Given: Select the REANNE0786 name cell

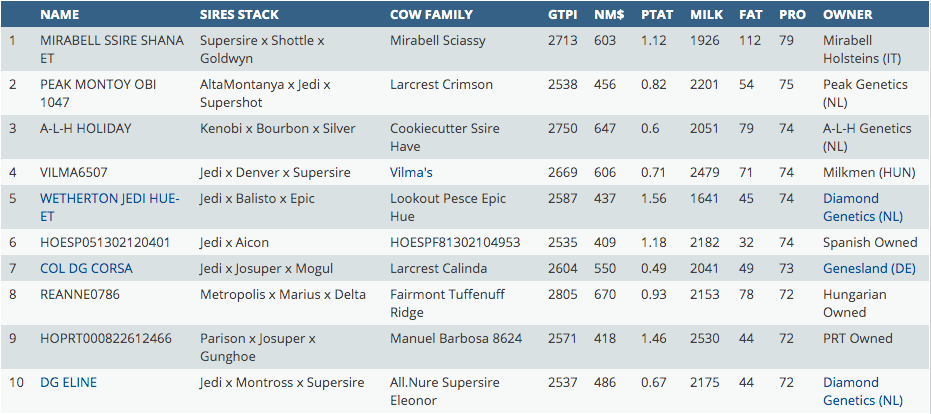Looking at the screenshot, I should (x=79, y=294).
